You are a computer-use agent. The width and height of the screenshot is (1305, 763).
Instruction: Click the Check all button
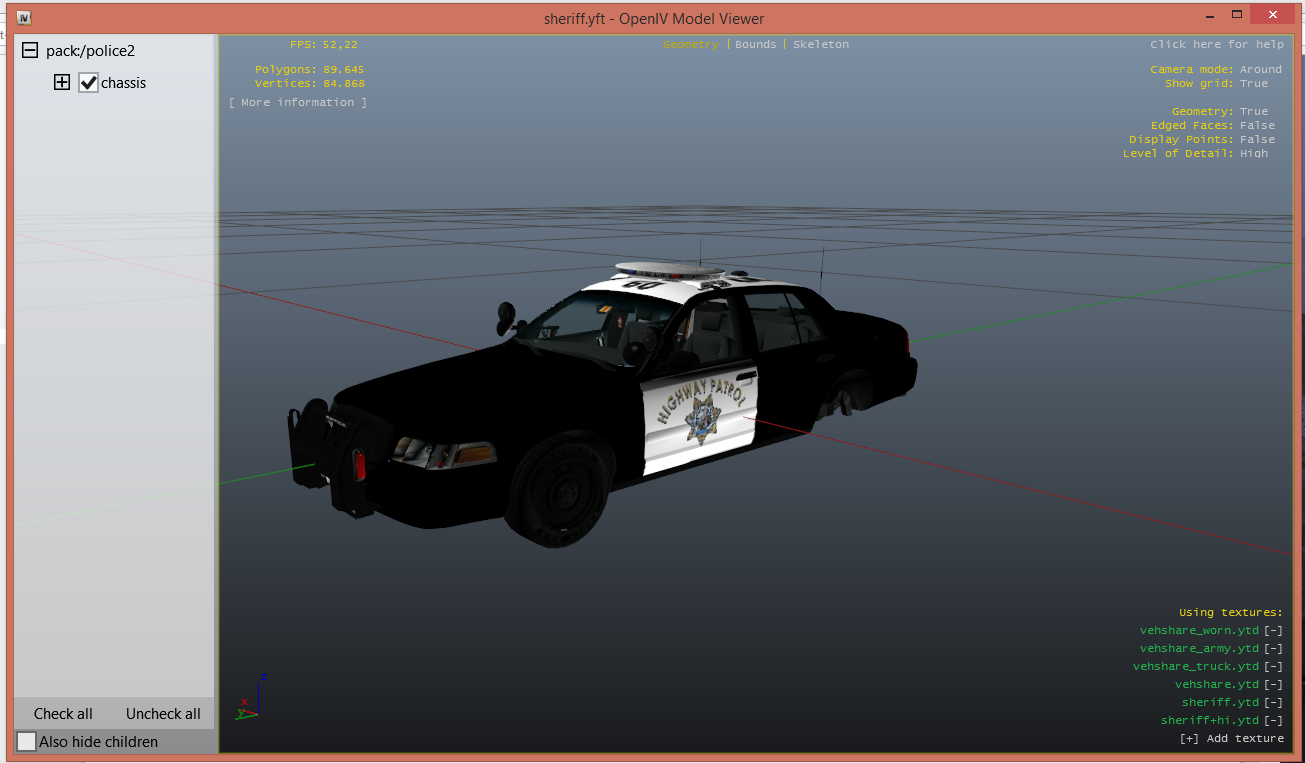63,713
